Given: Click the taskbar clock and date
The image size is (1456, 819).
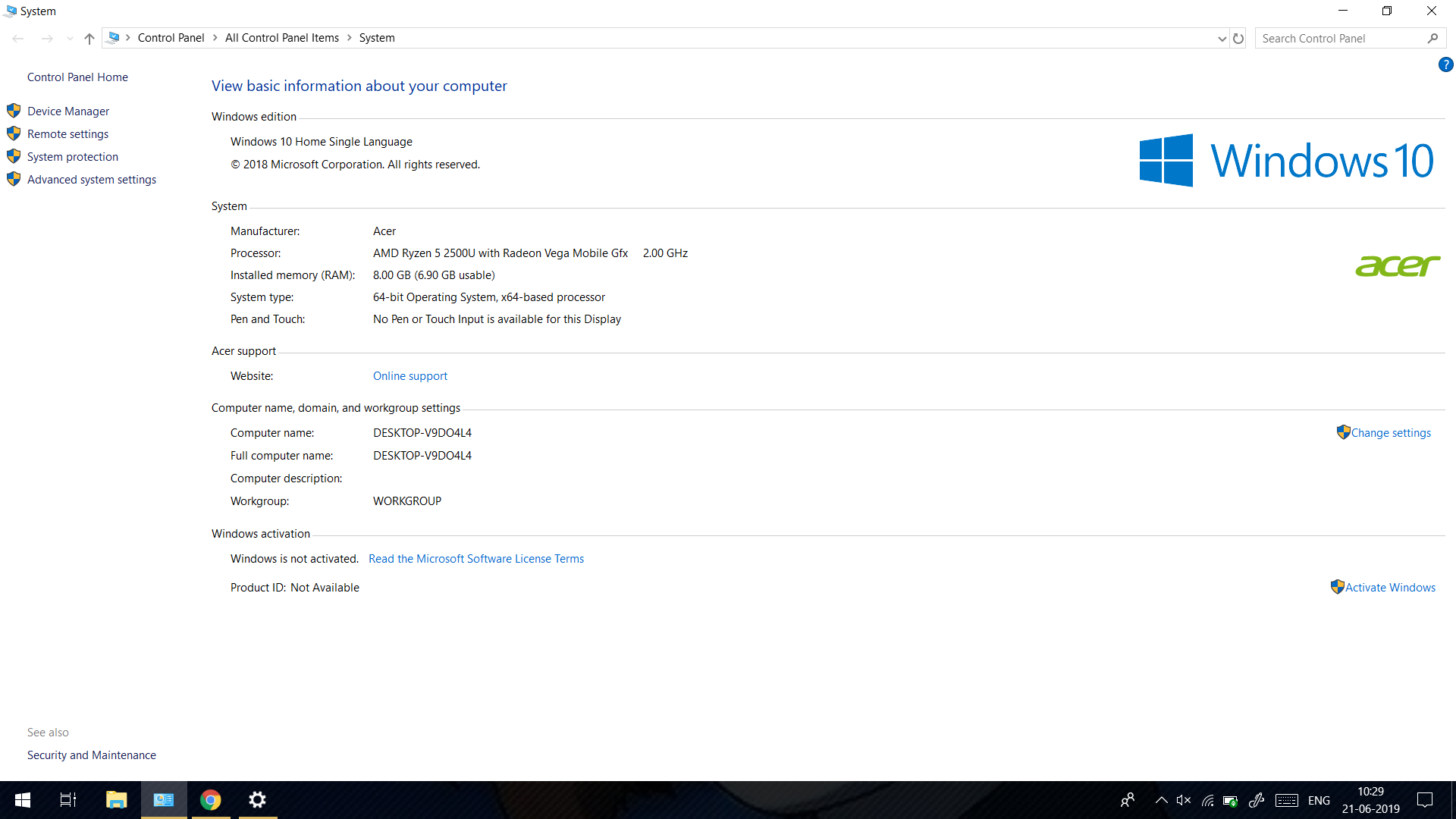Looking at the screenshot, I should [1371, 800].
